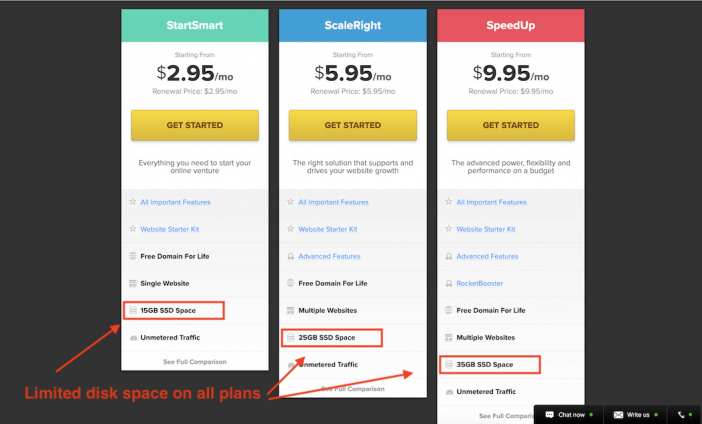
Task: Click the SpeedUp GET STARTED button
Action: [x=511, y=125]
